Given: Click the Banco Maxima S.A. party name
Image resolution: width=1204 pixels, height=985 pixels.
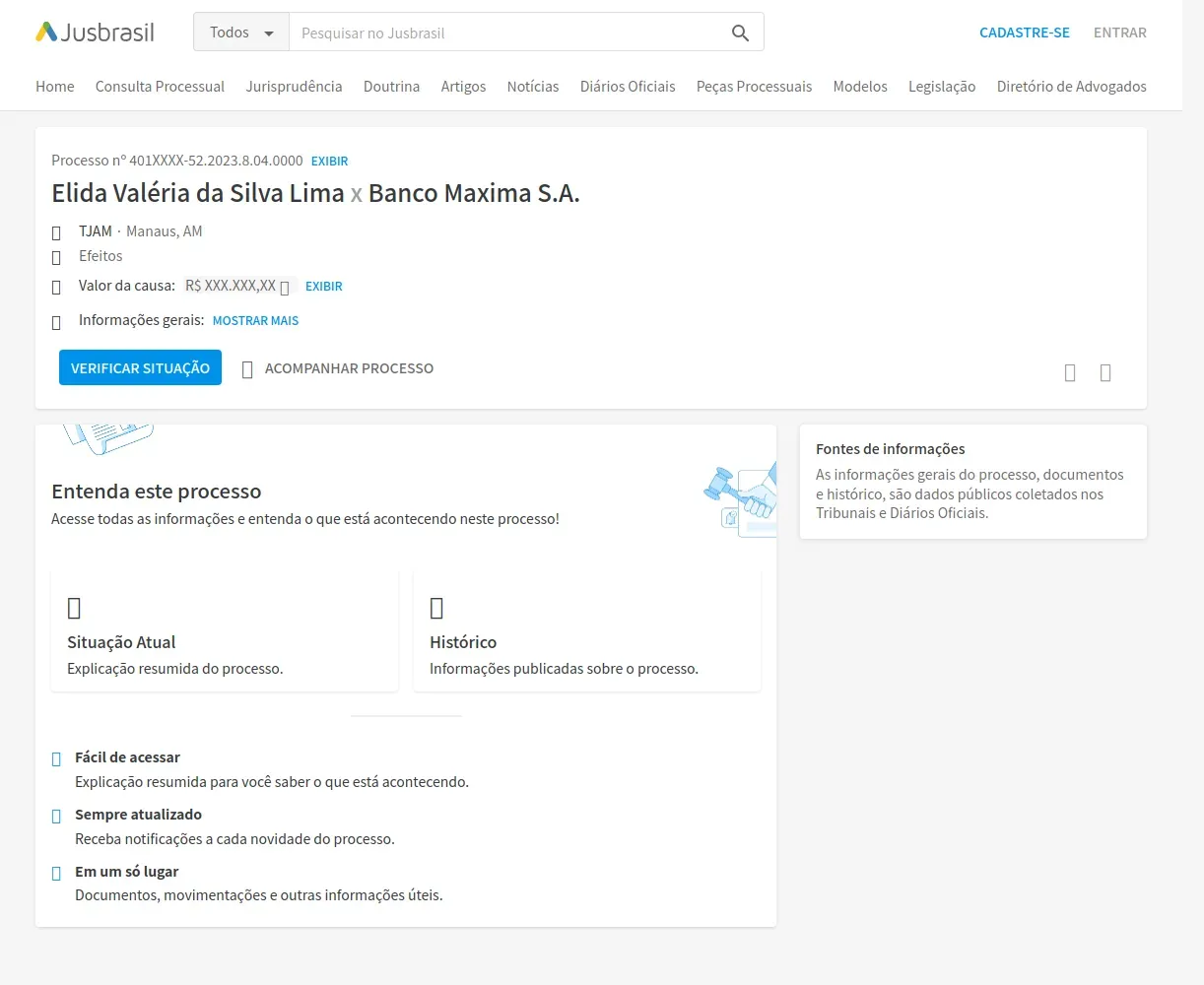Looking at the screenshot, I should [474, 193].
